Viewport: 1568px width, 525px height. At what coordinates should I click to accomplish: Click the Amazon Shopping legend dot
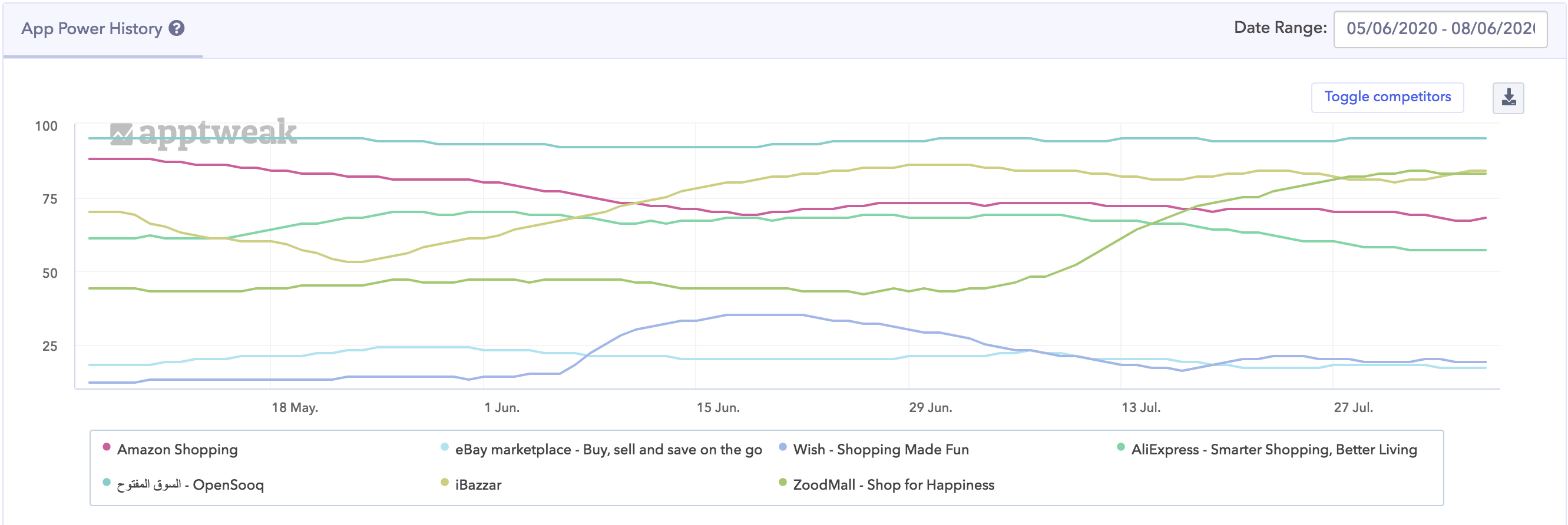pos(105,449)
